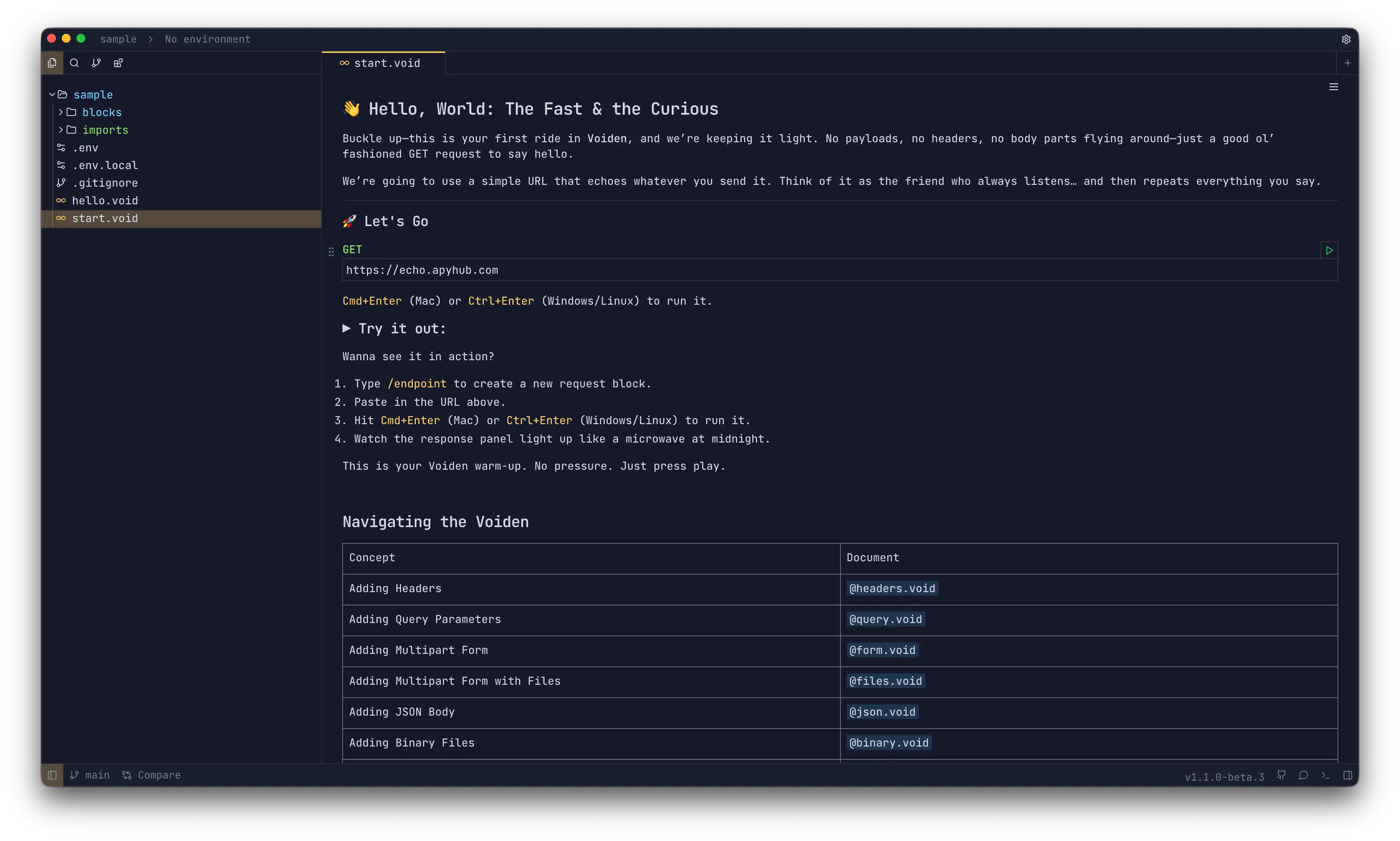The image size is (1400, 841).
Task: Open the GitHub link in status bar
Action: point(1281,775)
